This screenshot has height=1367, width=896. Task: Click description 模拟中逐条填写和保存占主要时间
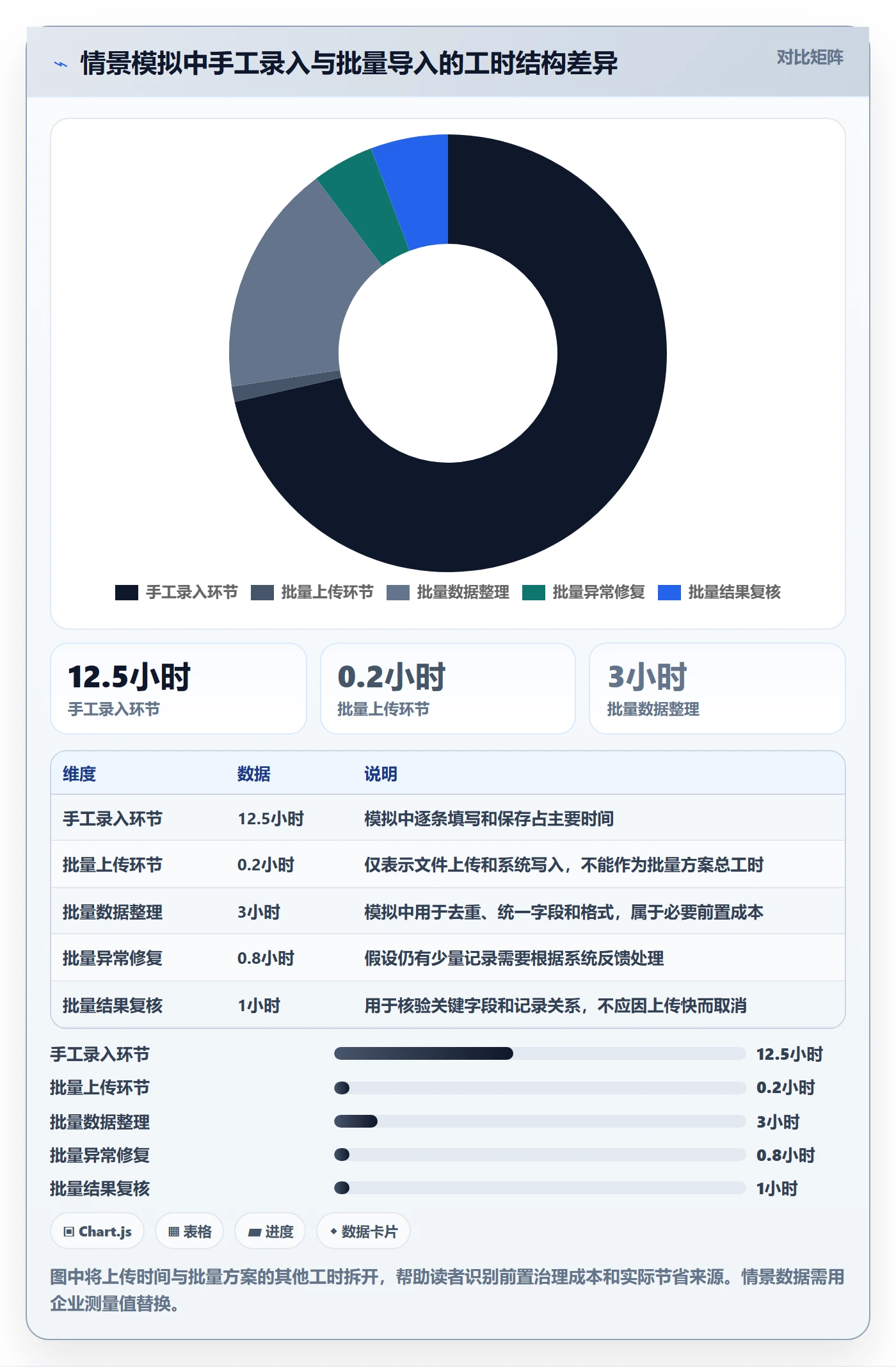point(489,819)
